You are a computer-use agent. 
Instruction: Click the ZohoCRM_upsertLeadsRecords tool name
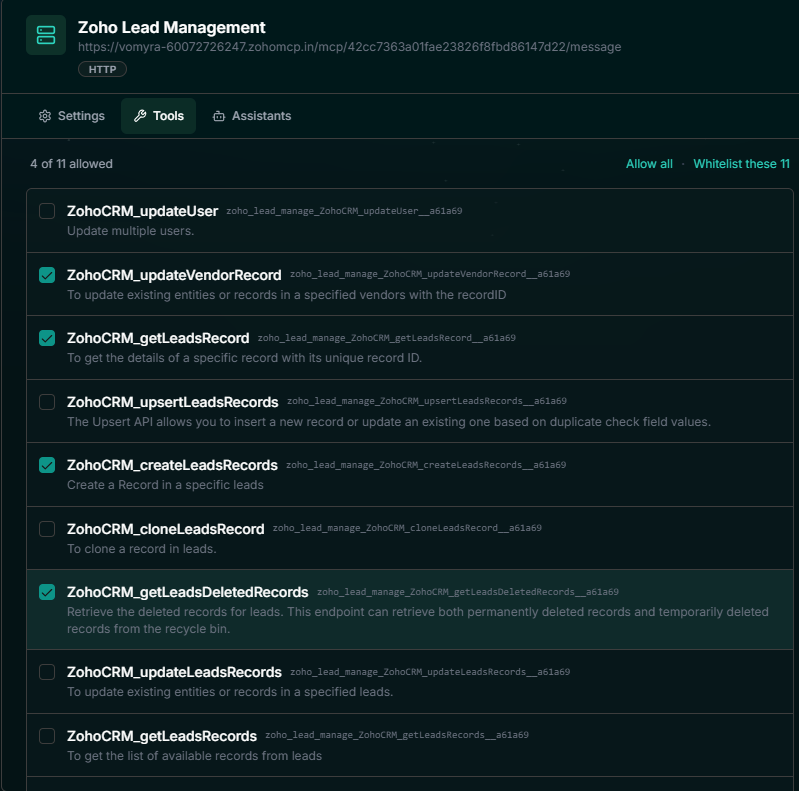[x=173, y=402]
